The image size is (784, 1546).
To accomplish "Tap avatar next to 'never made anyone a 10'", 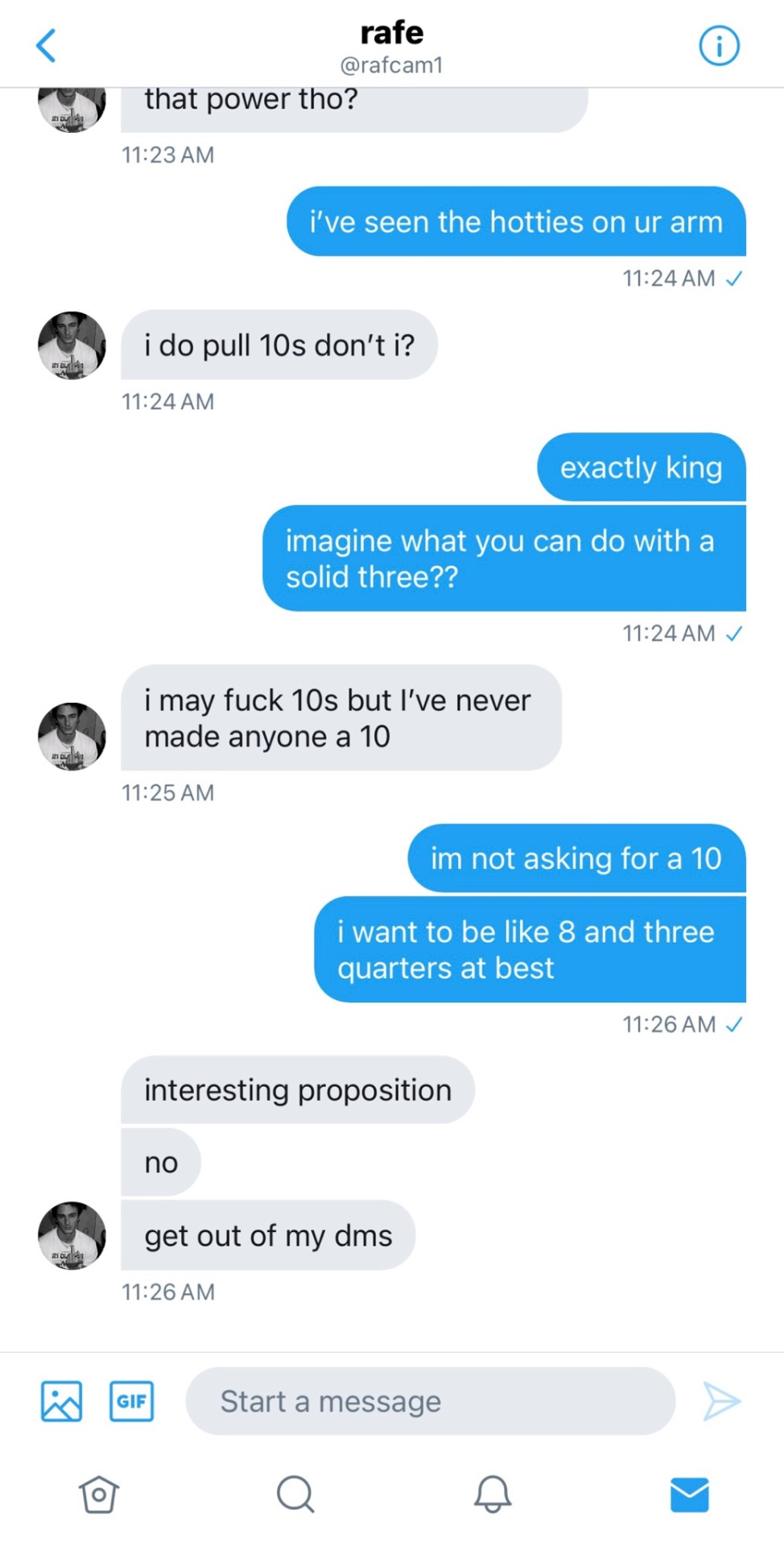I will pyautogui.click(x=72, y=736).
